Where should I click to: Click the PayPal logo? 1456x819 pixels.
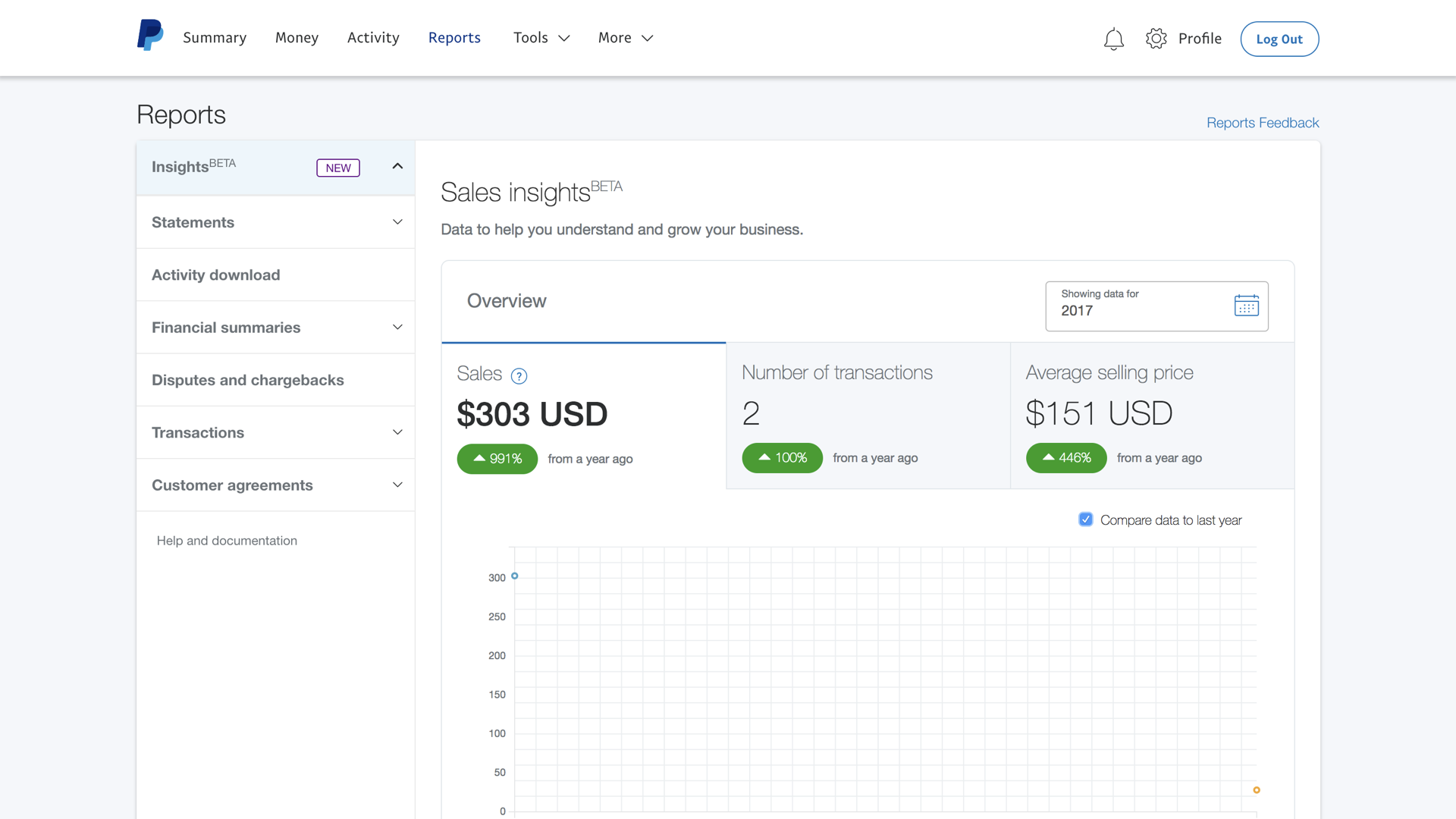point(149,35)
